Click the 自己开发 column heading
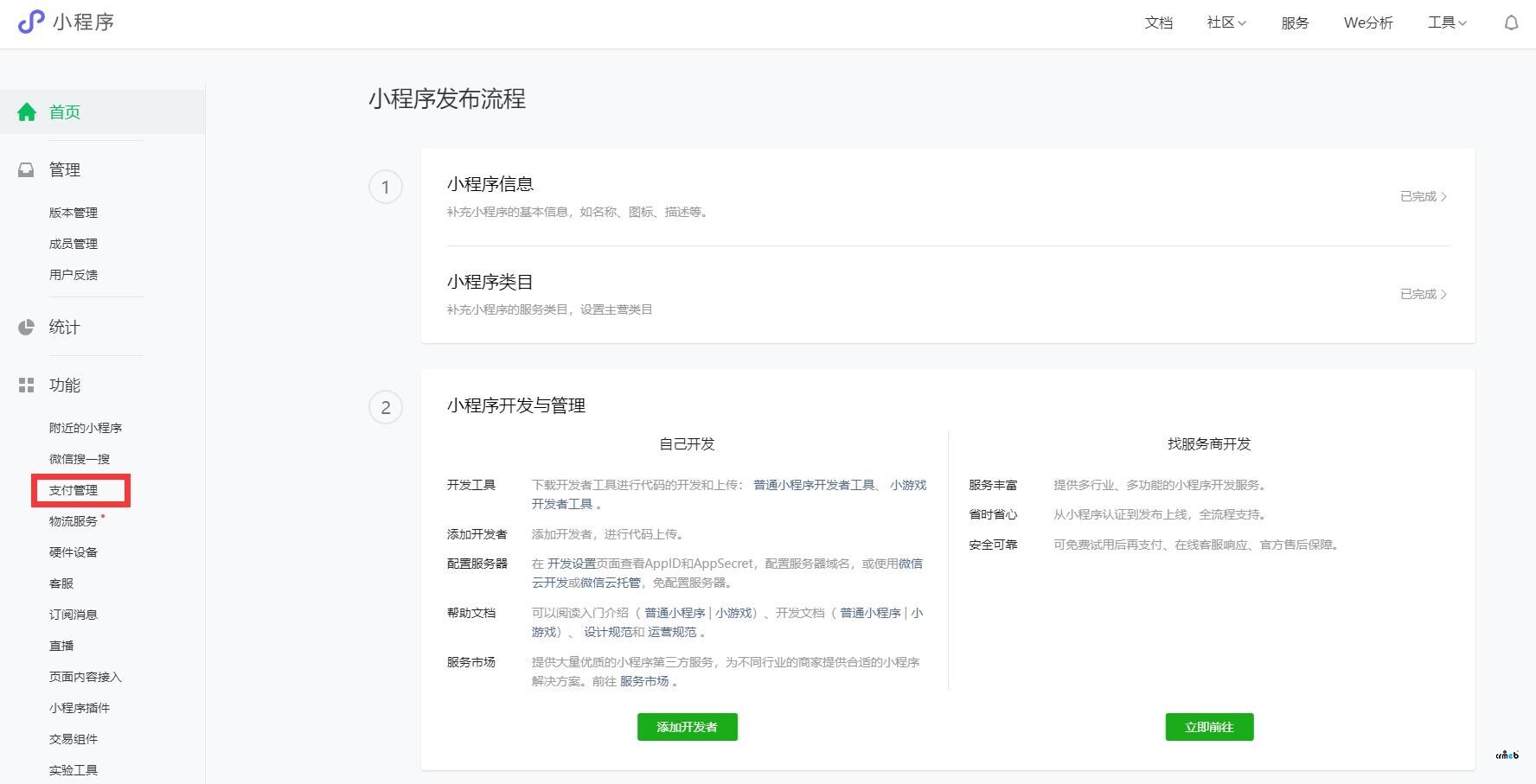 (687, 444)
